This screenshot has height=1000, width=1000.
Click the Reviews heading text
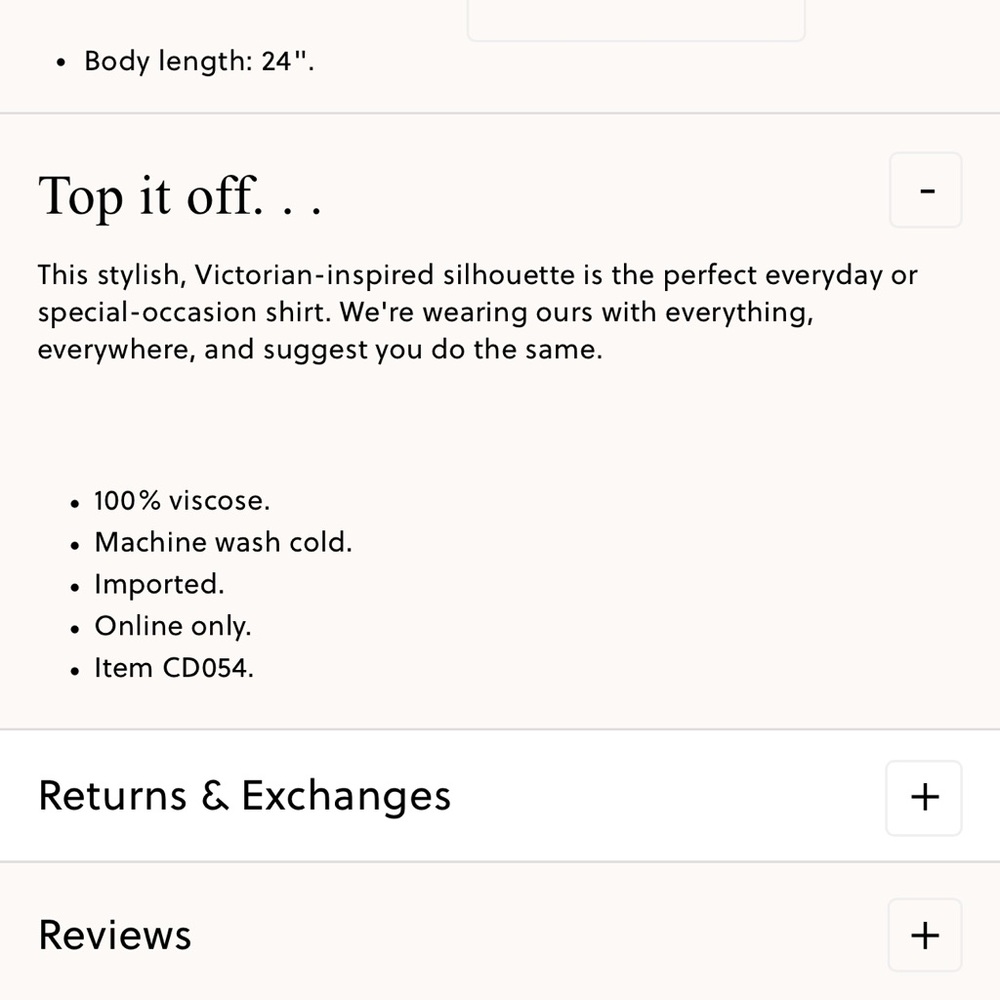[115, 935]
